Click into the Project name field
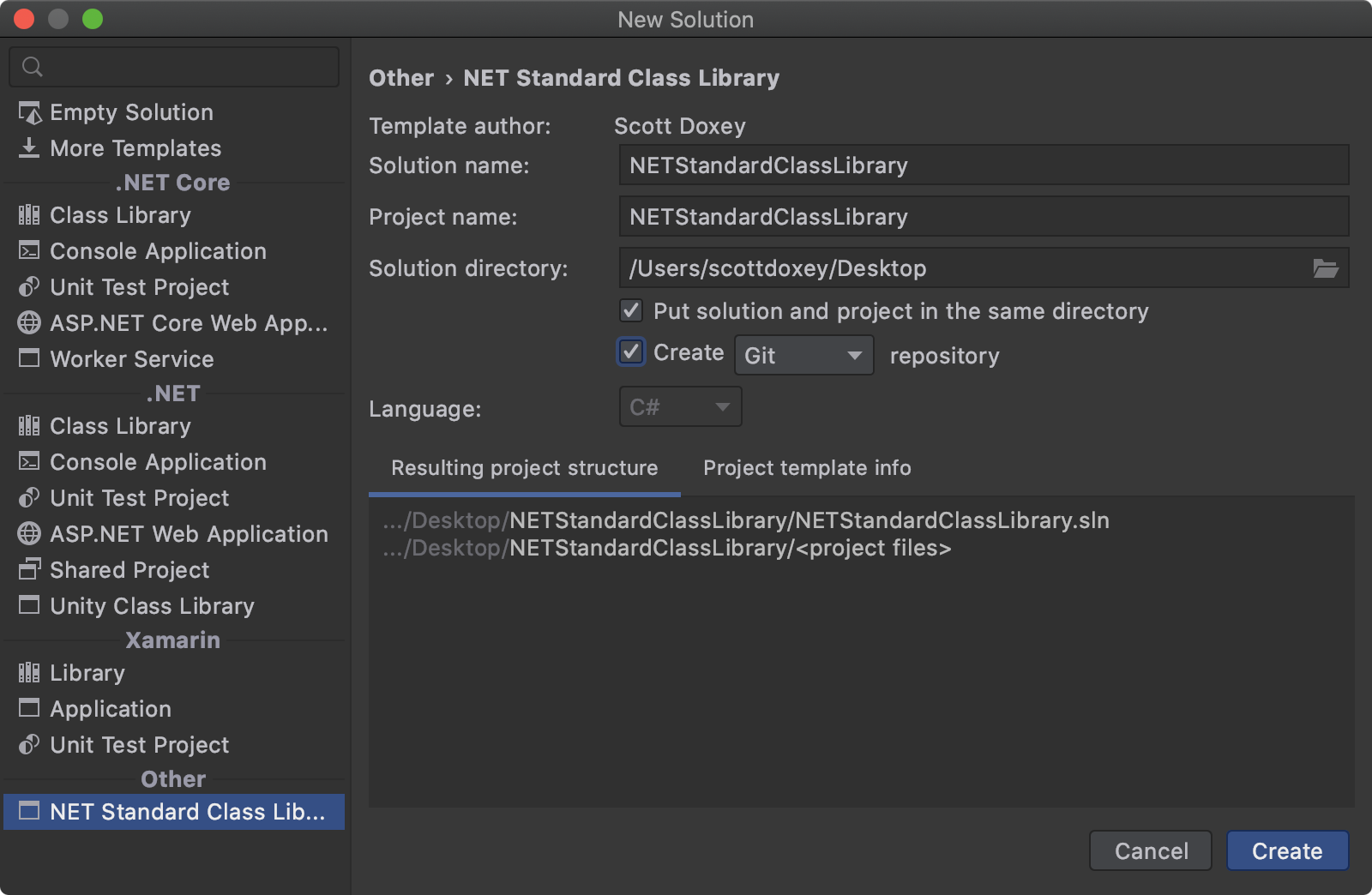The height and width of the screenshot is (895, 1372). click(x=984, y=217)
